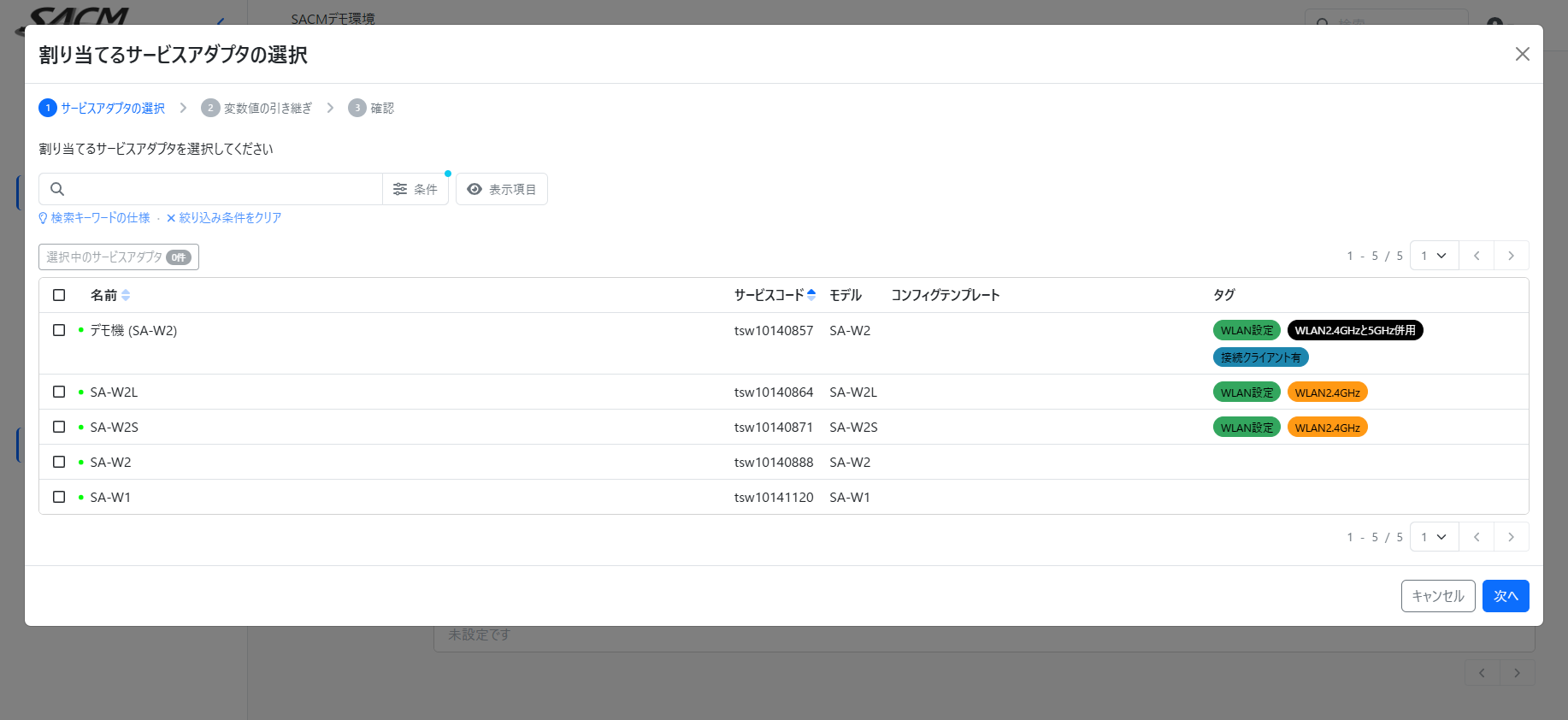Open the 条件 filter conditions
Viewport: 1568px width, 720px height.
click(x=416, y=189)
